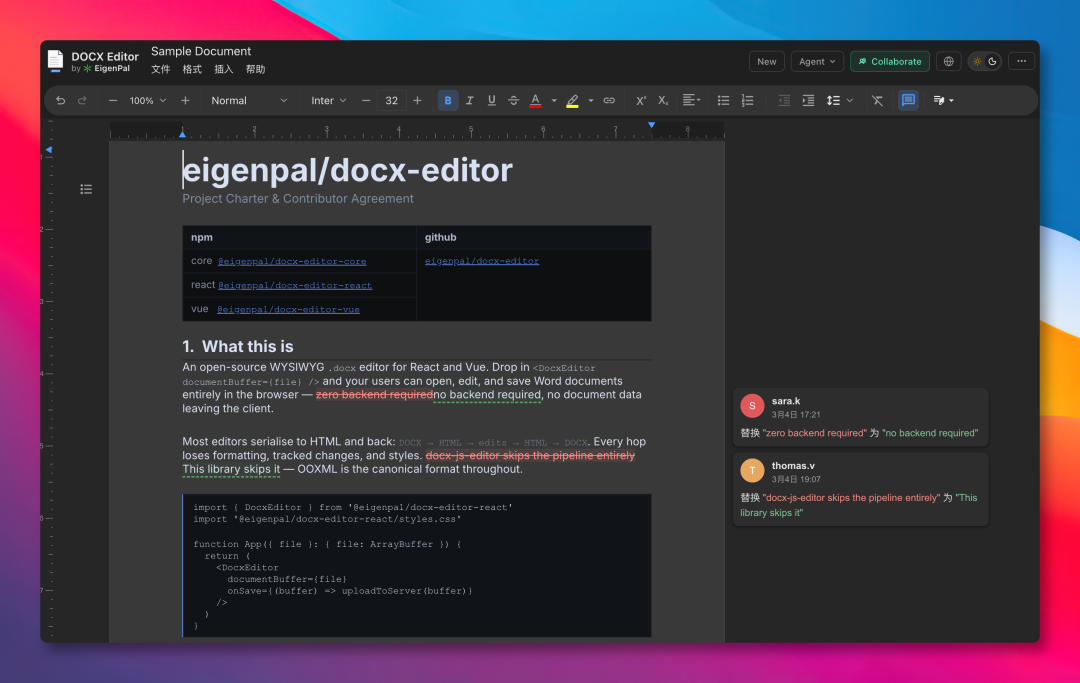Open the @eigenpal/docx-editor-core link

coord(292,261)
